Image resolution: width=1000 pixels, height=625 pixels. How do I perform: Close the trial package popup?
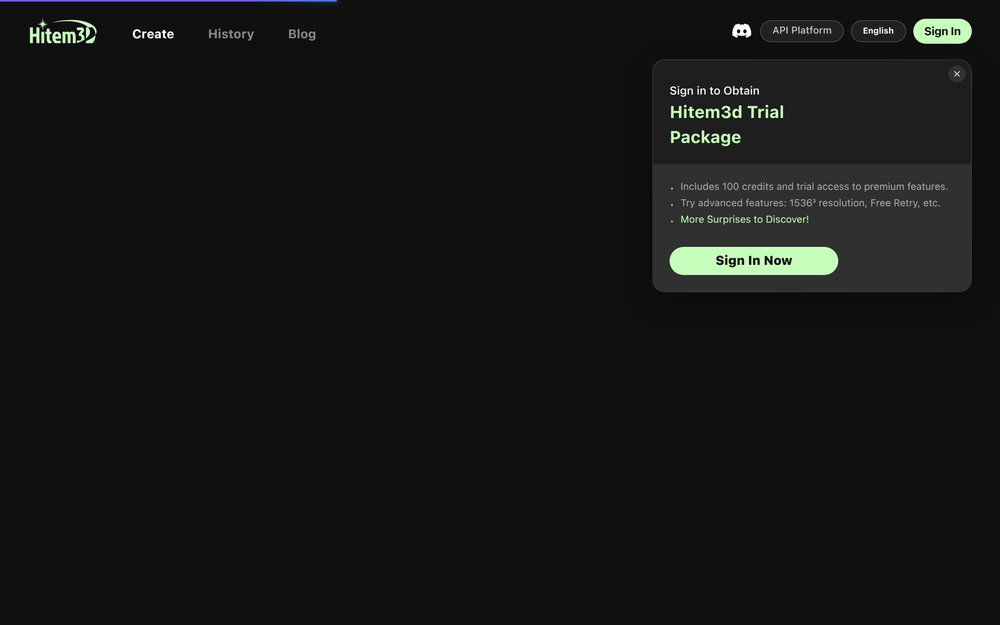point(957,74)
